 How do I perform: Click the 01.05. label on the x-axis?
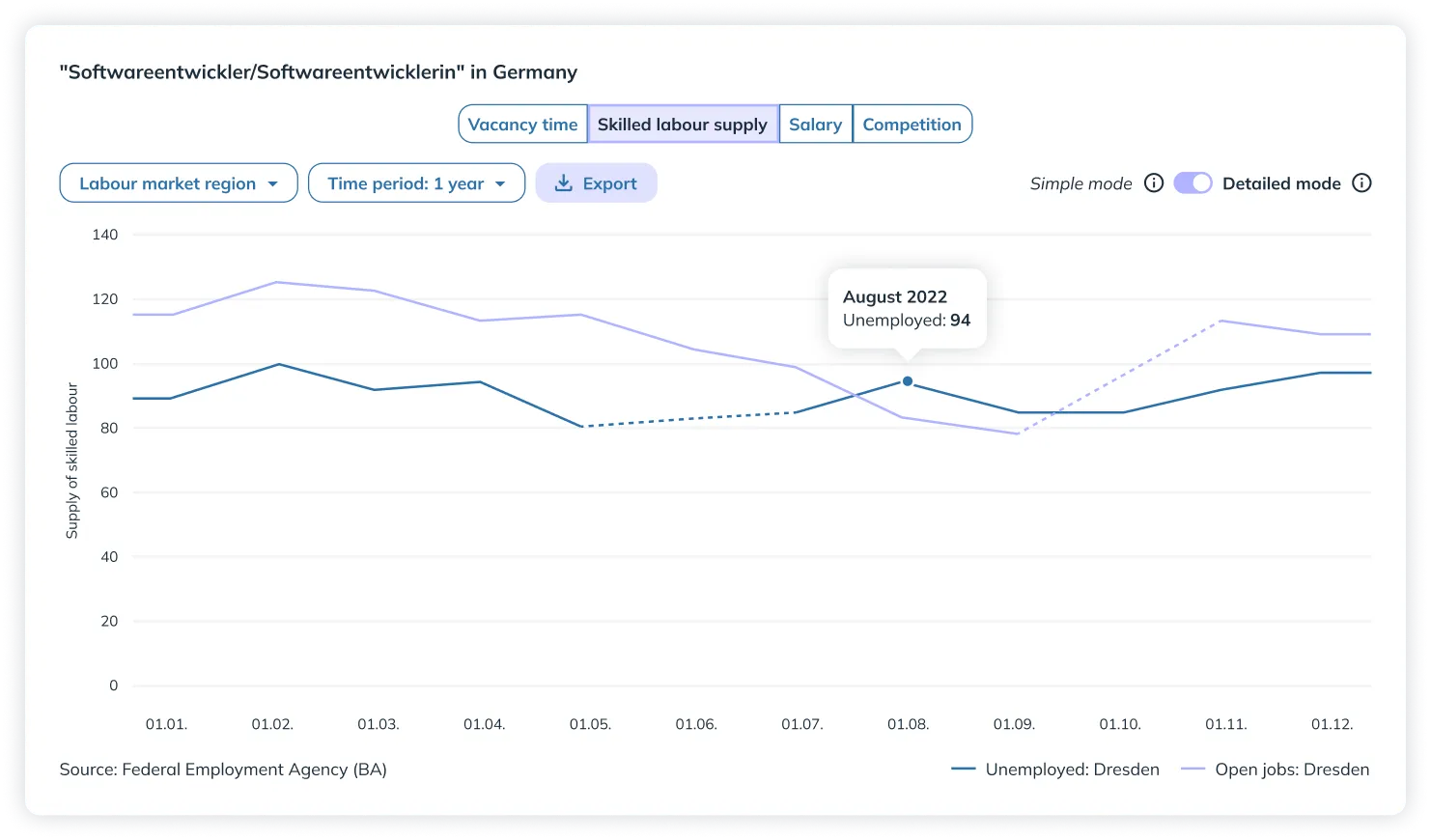[x=590, y=724]
